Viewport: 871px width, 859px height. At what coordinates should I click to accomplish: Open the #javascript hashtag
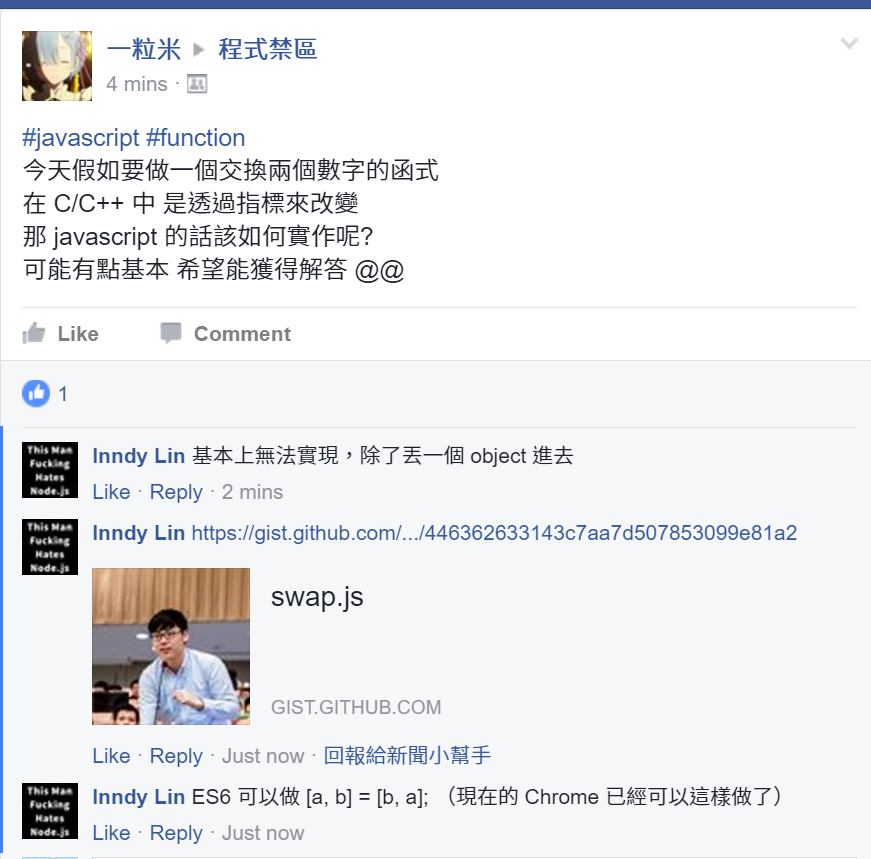[x=81, y=137]
